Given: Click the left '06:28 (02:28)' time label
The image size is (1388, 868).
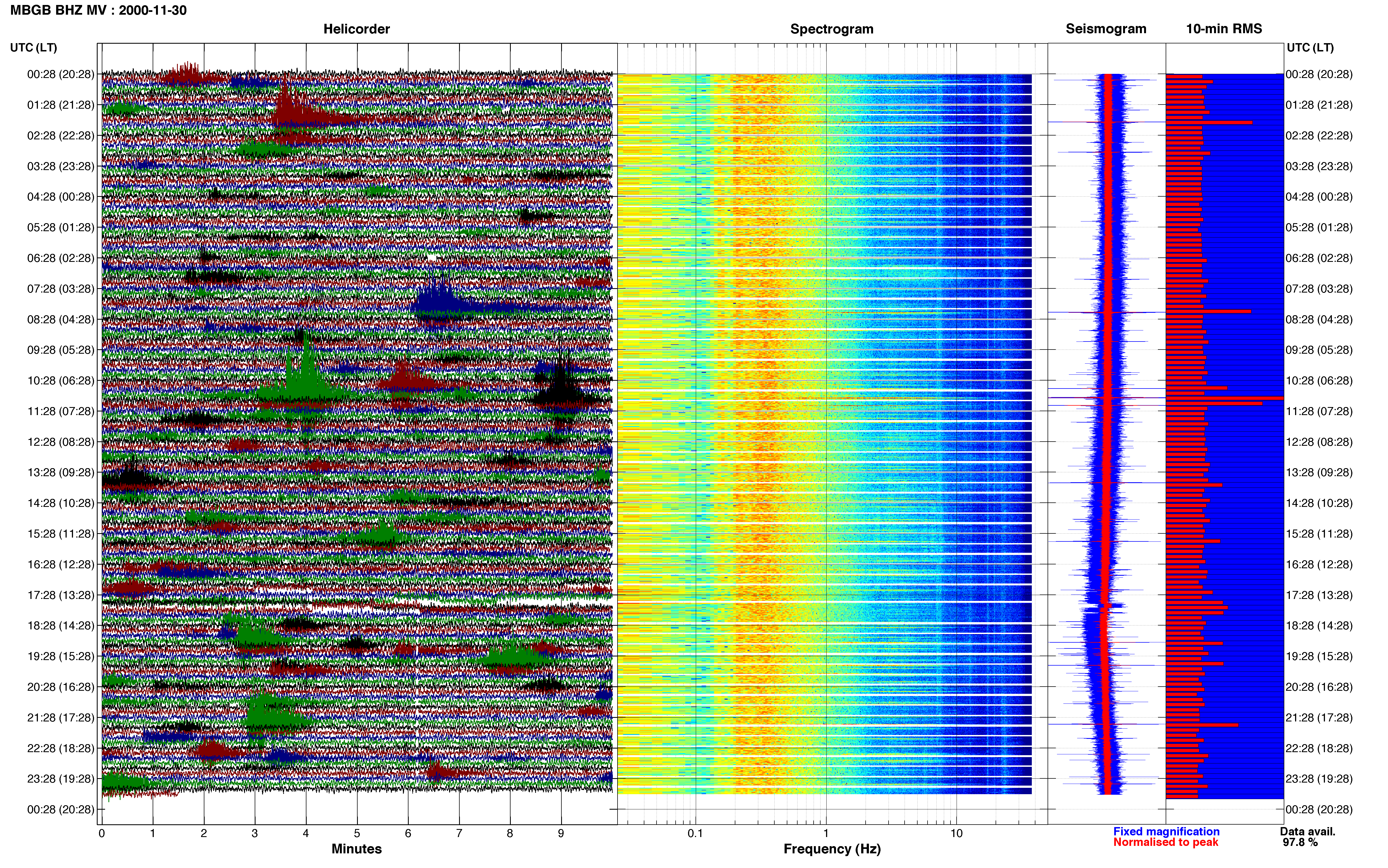Looking at the screenshot, I should click(61, 258).
